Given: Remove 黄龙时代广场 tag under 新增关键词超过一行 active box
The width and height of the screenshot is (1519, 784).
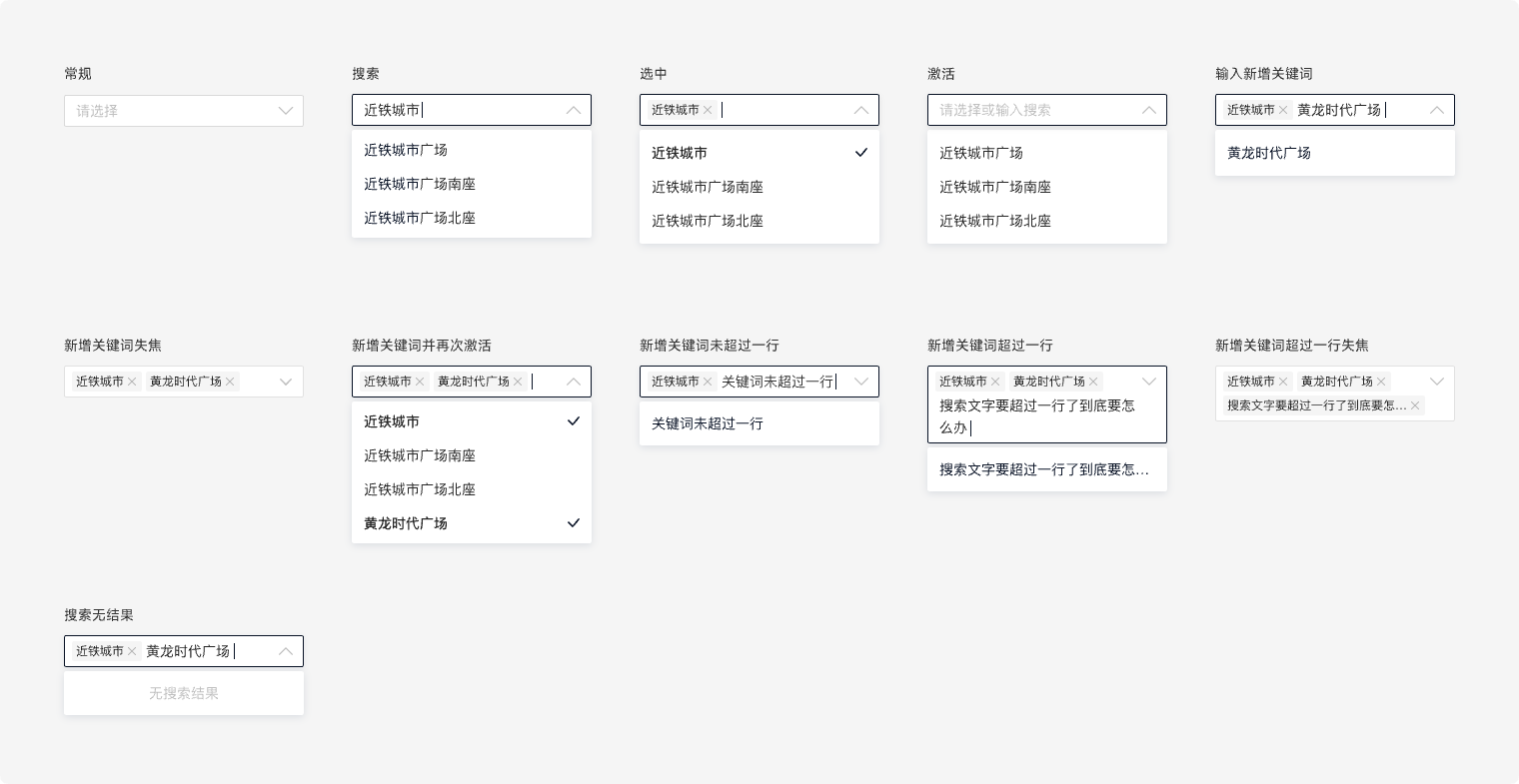Looking at the screenshot, I should click(1093, 382).
